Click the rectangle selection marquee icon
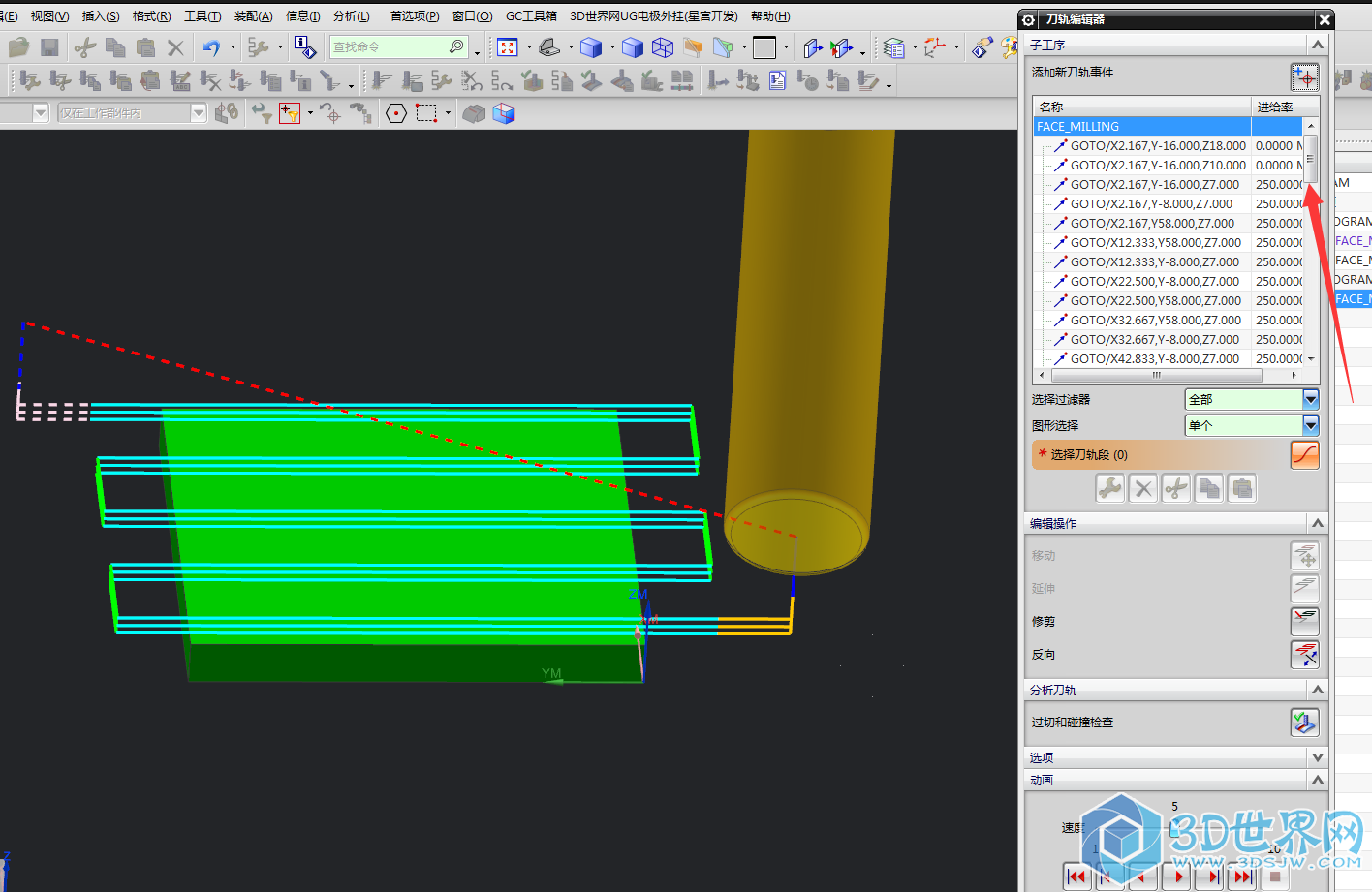Image resolution: width=1372 pixels, height=892 pixels. [426, 113]
